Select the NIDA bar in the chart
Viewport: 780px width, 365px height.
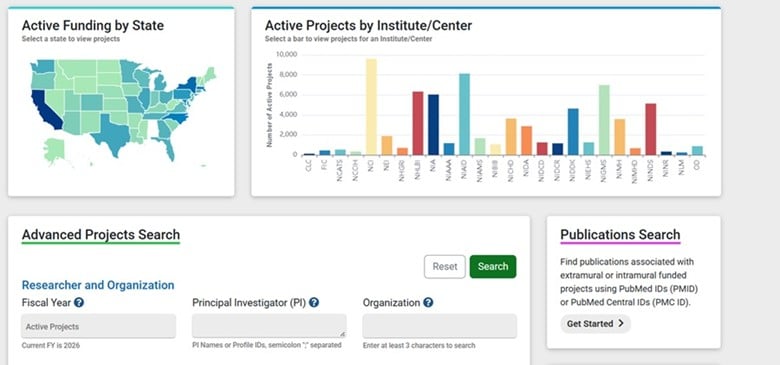click(x=526, y=141)
